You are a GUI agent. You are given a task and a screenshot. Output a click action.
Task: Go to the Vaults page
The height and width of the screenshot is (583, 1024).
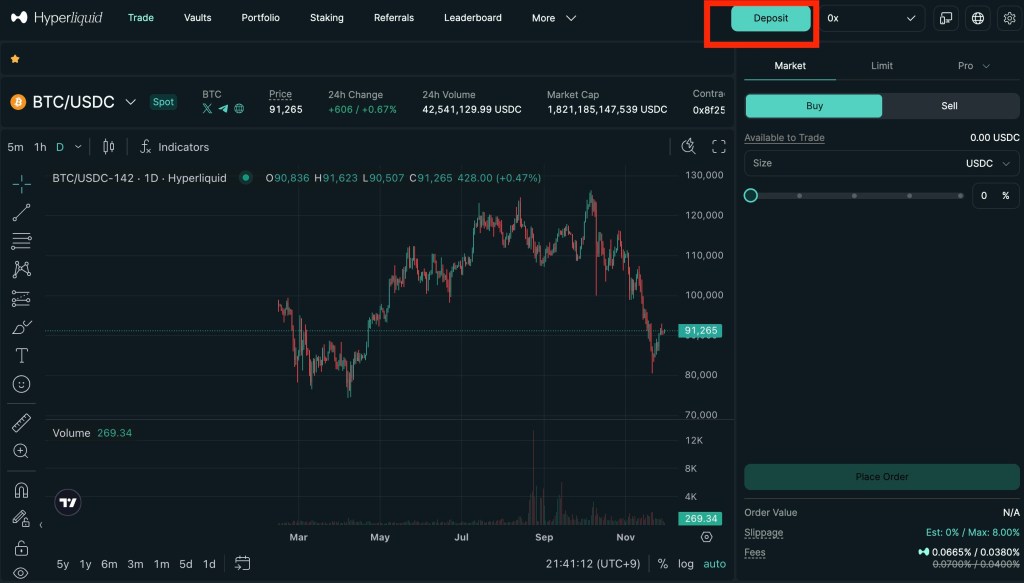(197, 18)
